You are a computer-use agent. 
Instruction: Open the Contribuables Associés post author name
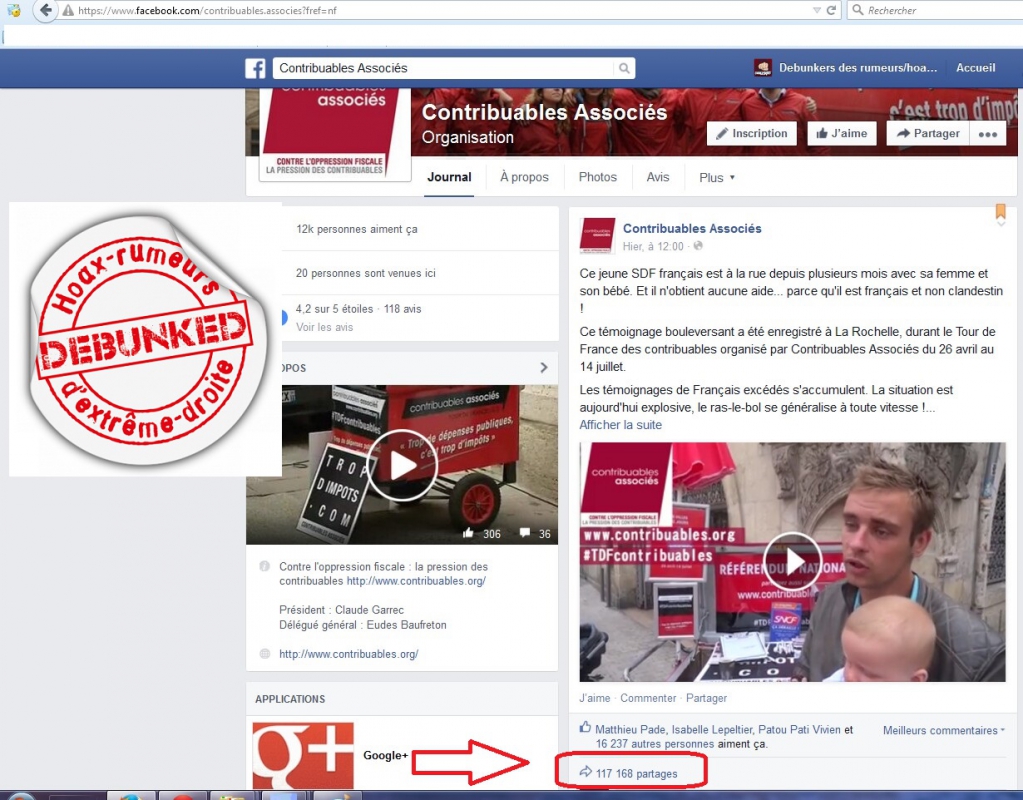(692, 228)
